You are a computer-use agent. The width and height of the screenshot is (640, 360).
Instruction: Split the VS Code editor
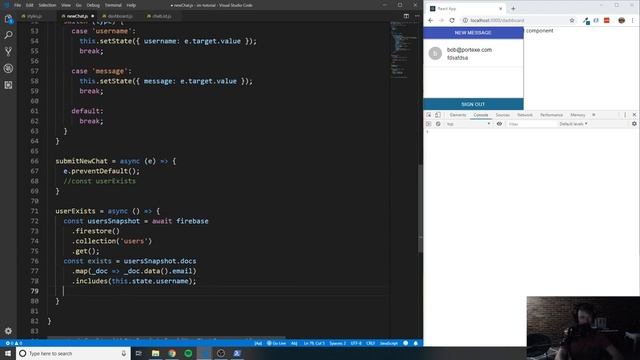click(x=406, y=16)
